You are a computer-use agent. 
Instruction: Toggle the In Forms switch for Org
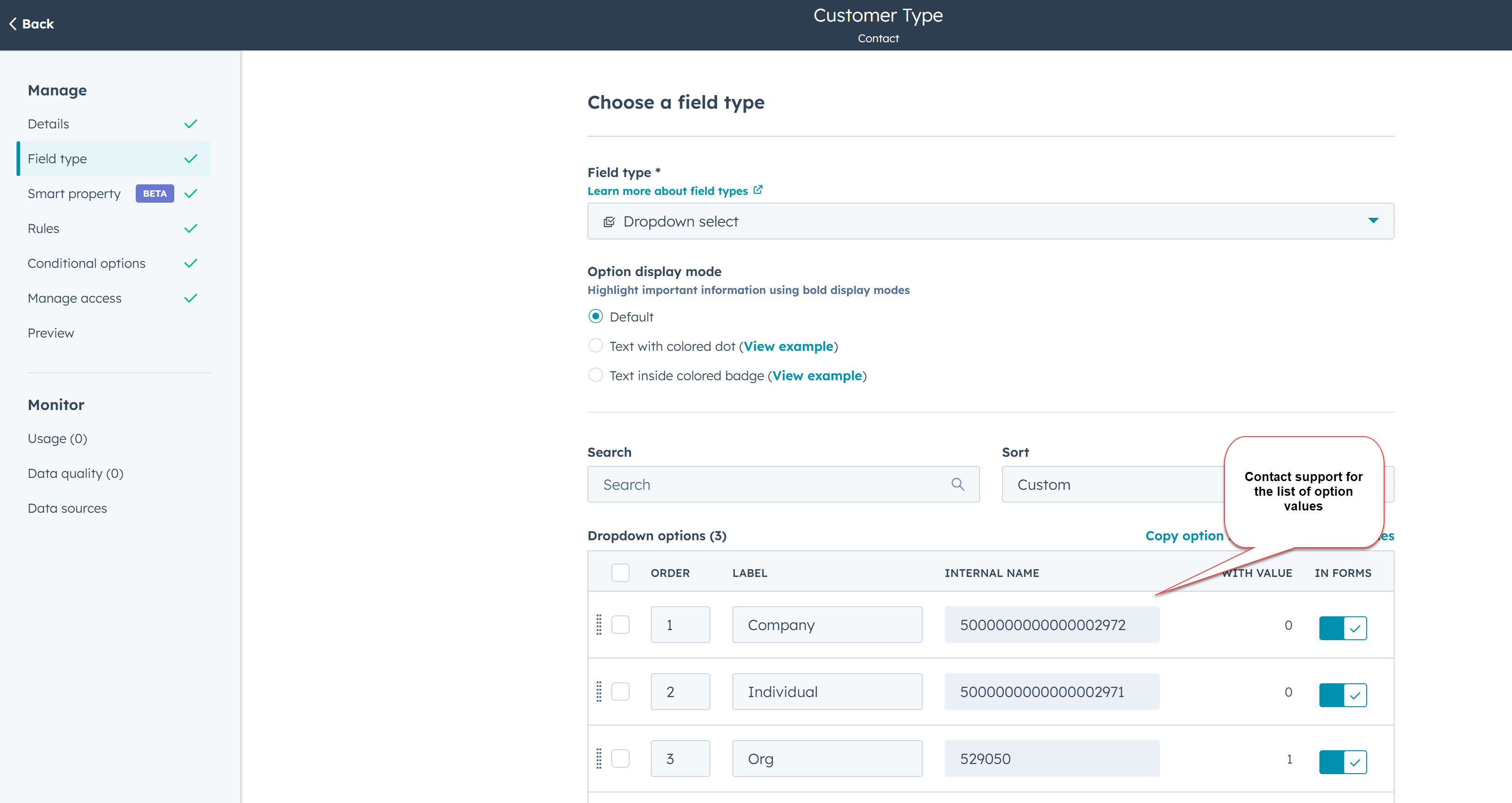pos(1342,762)
